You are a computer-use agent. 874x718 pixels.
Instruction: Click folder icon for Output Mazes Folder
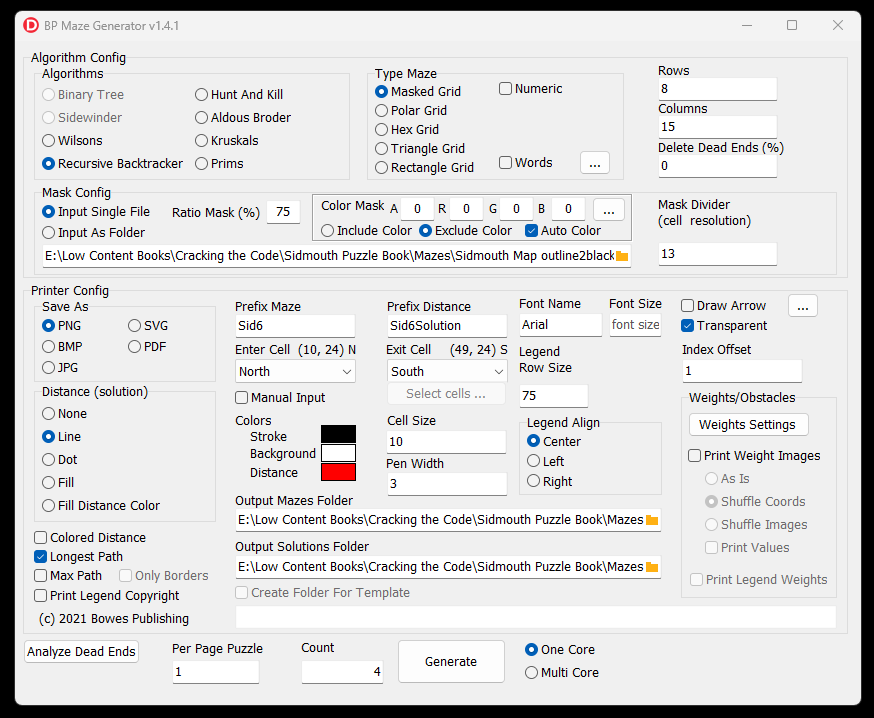pos(652,520)
